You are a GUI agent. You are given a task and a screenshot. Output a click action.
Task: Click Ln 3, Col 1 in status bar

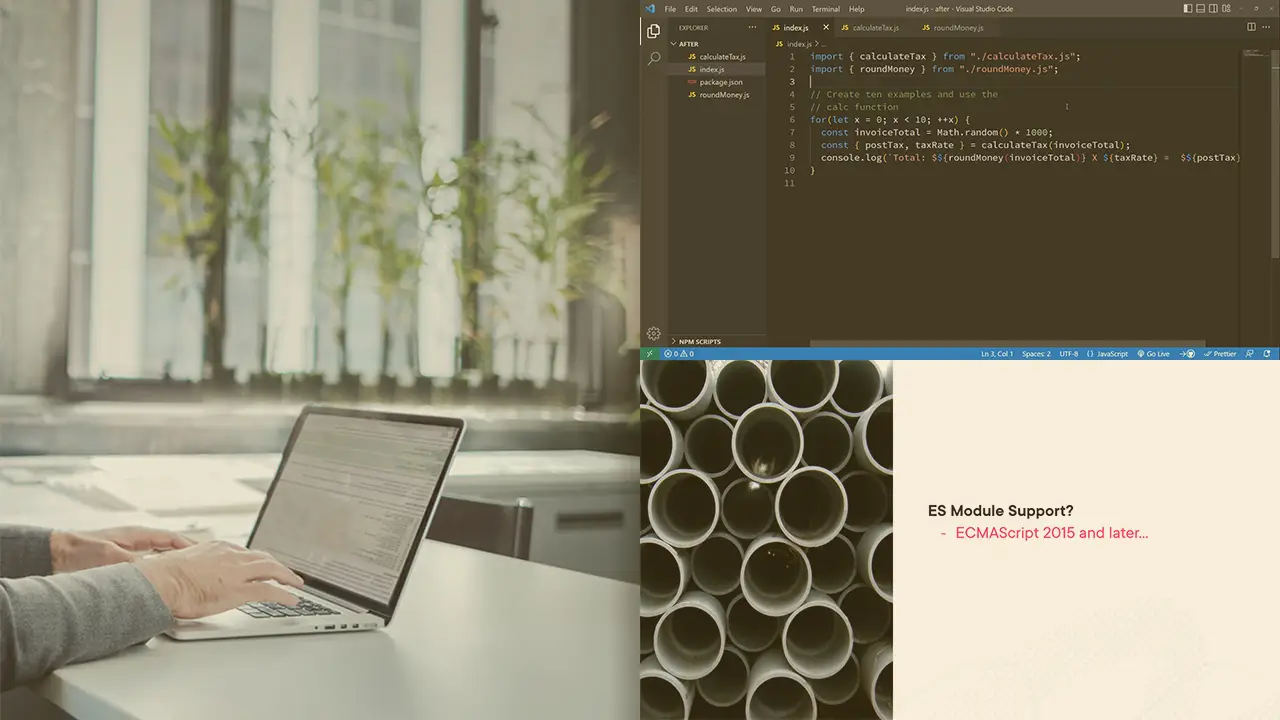pyautogui.click(x=997, y=354)
